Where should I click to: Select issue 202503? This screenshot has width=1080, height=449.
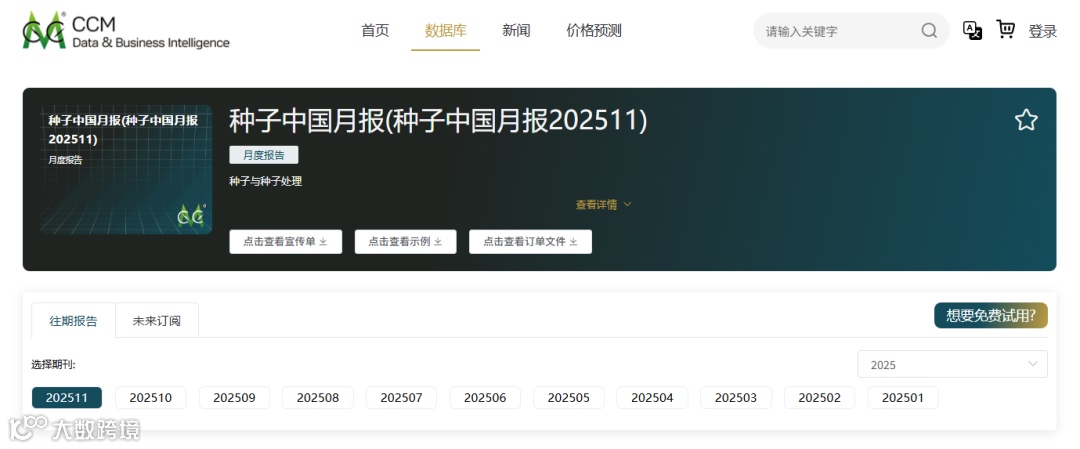(x=736, y=397)
